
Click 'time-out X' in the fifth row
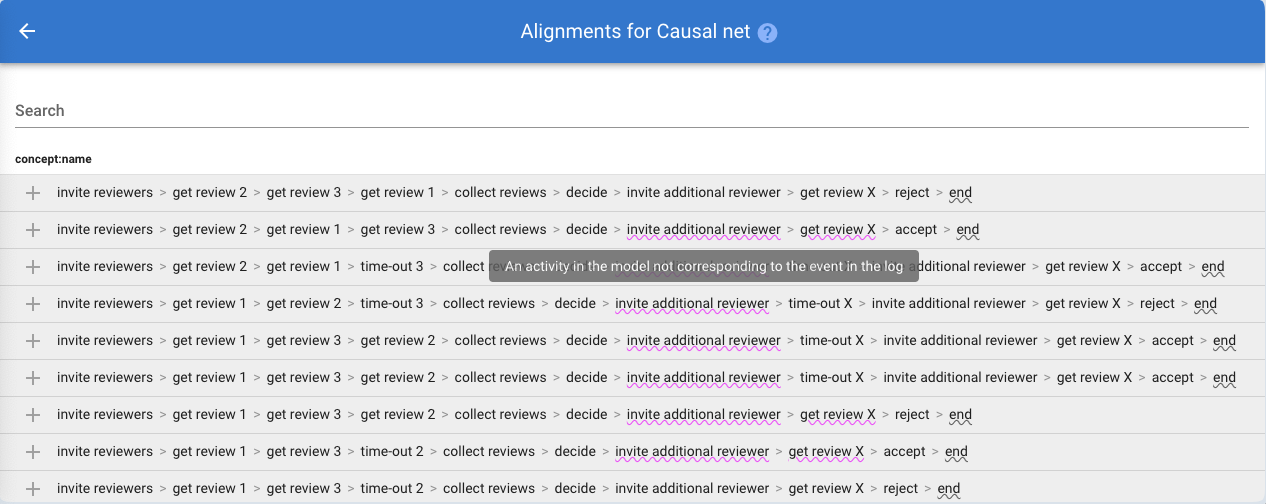tap(832, 341)
